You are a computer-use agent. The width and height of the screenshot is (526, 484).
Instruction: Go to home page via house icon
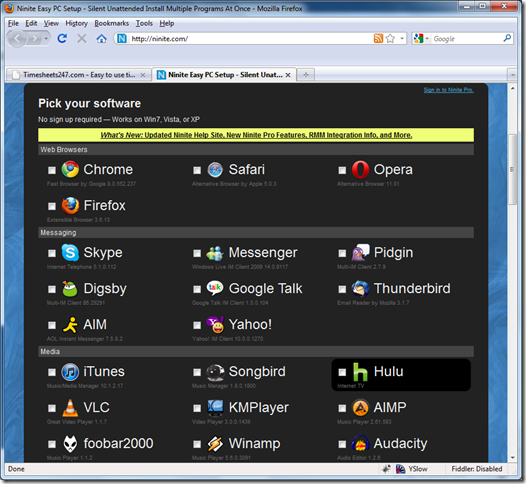[x=101, y=39]
